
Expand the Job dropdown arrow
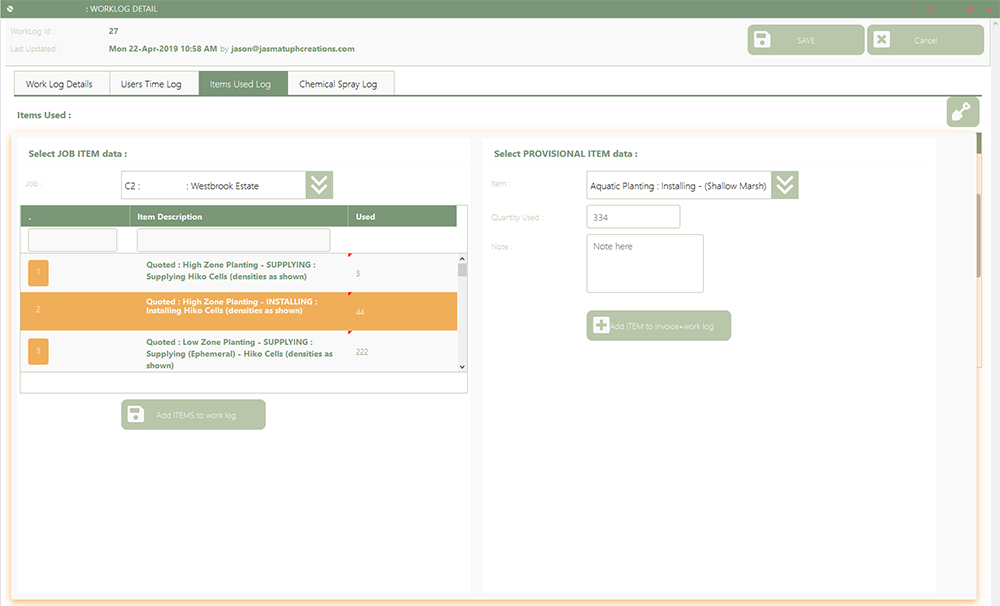click(x=319, y=185)
